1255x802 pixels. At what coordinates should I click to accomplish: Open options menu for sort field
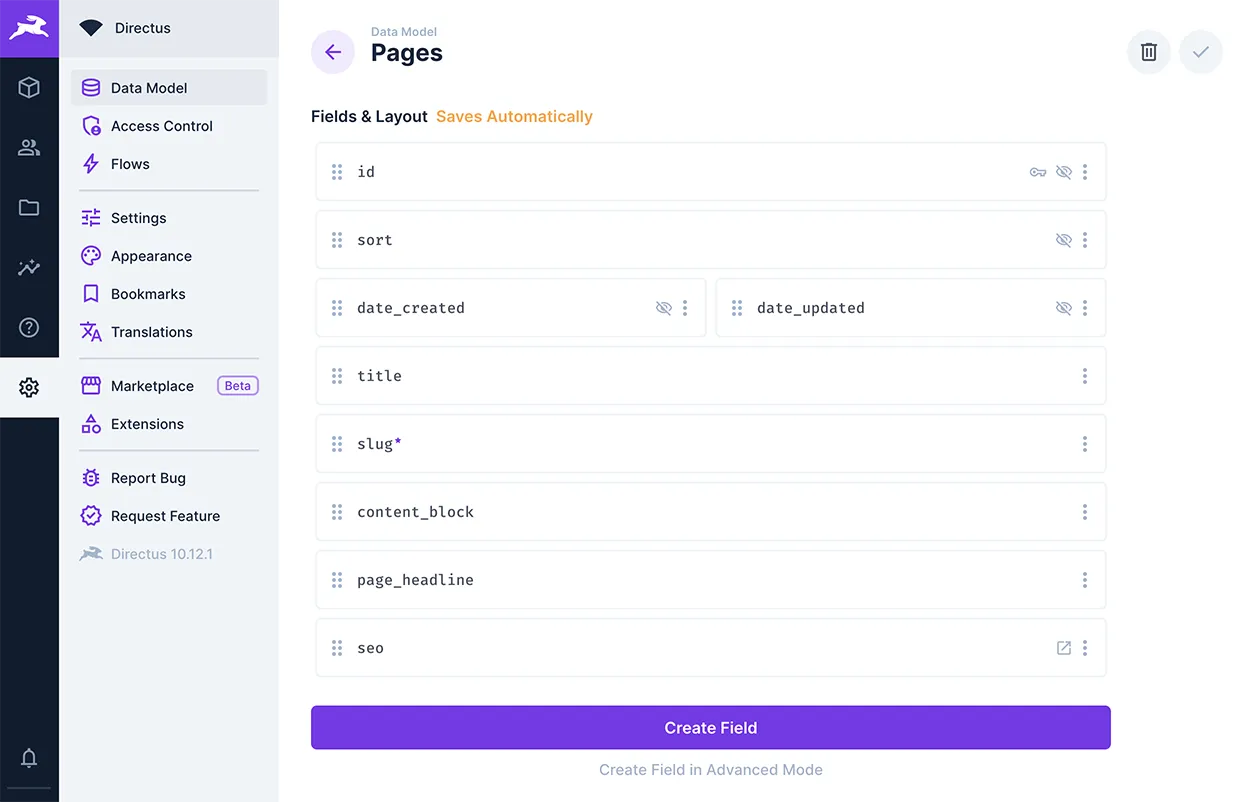[x=1085, y=240]
